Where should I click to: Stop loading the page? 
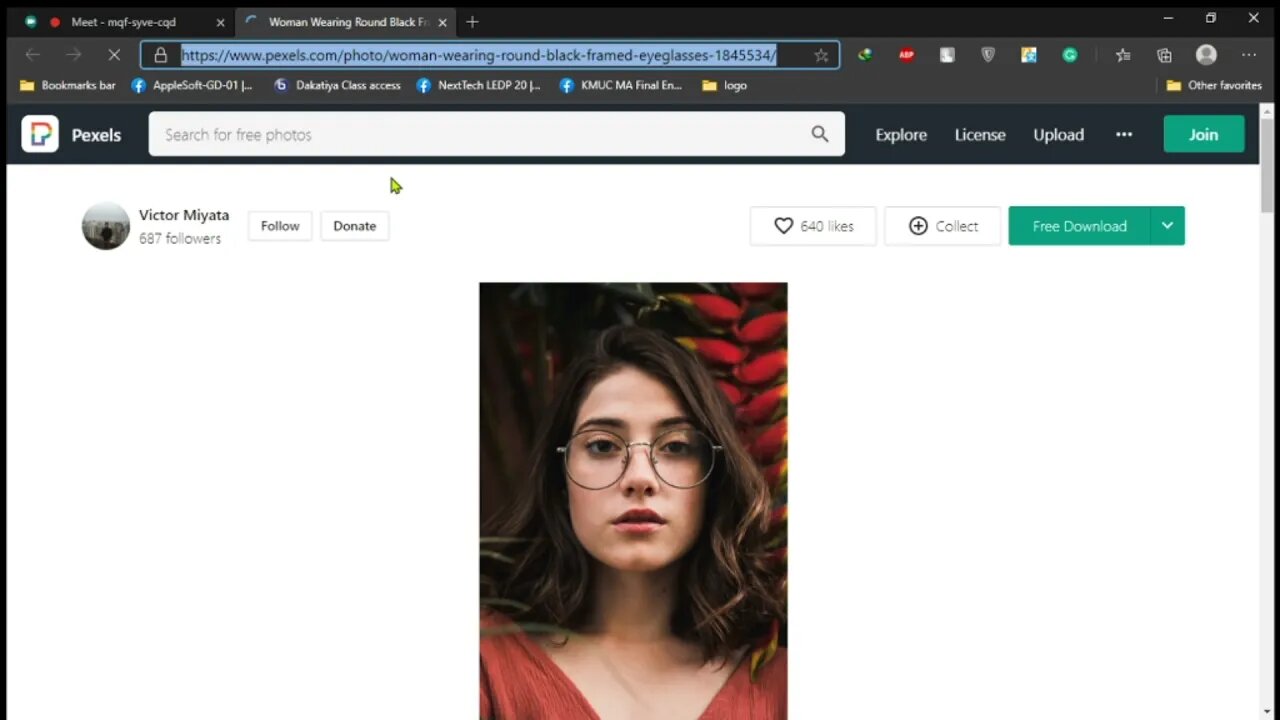(113, 55)
